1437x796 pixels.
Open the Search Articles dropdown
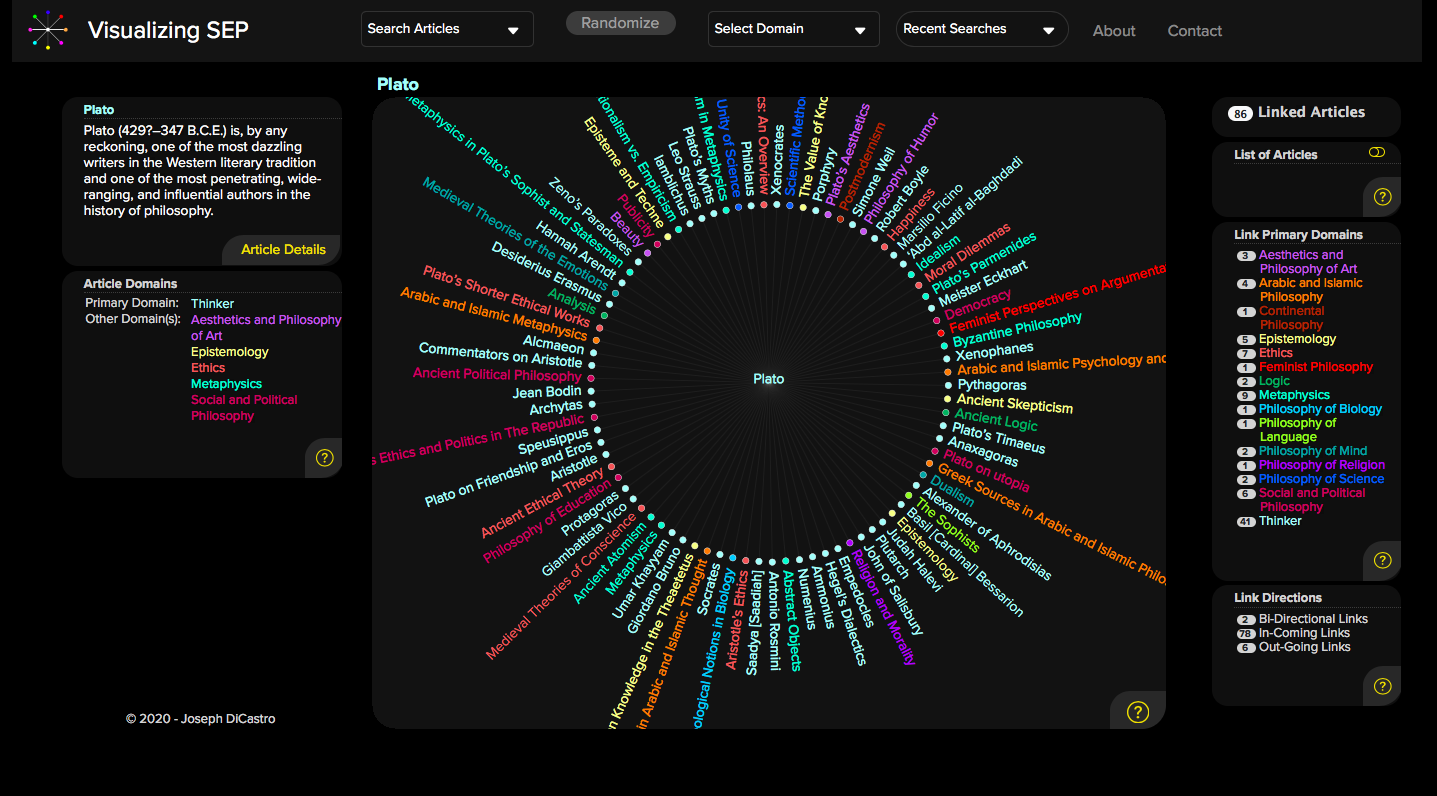(x=446, y=29)
